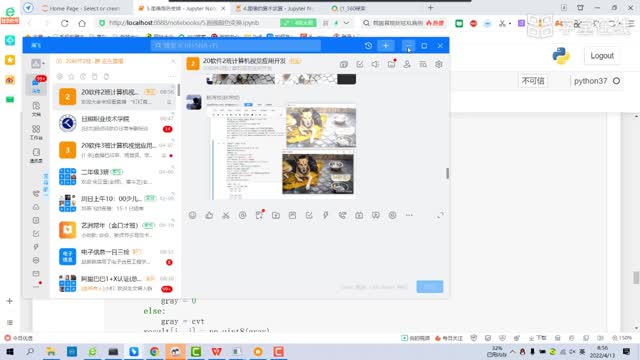This screenshot has width=640, height=360.
Task: Click the blue send button in chat
Action: tap(430, 287)
